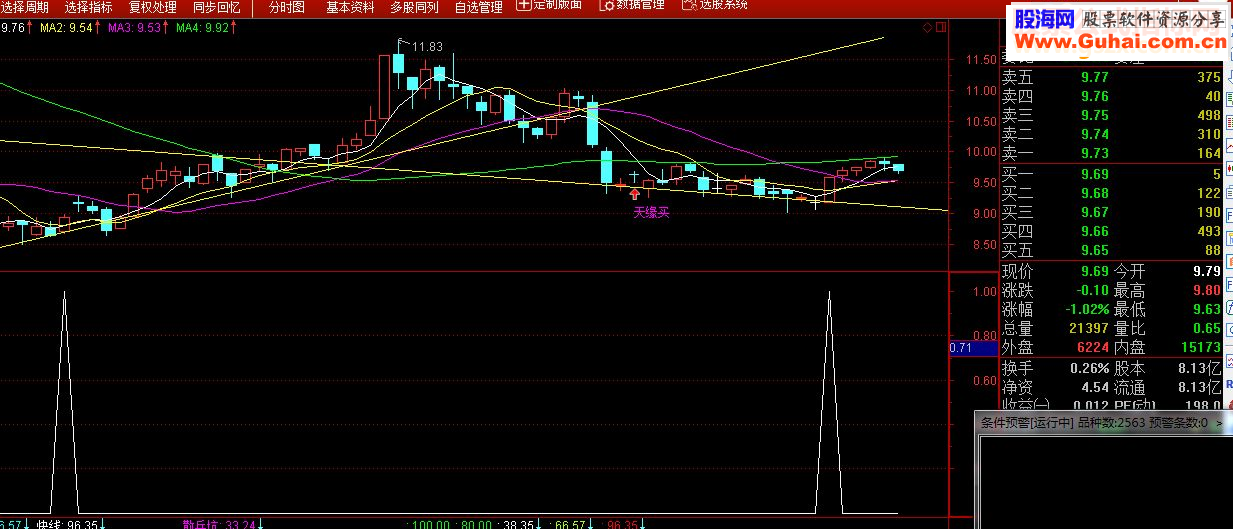This screenshot has width=1233, height=529.
Task: Click the left spike in indicator subchart
Action: pos(65,400)
